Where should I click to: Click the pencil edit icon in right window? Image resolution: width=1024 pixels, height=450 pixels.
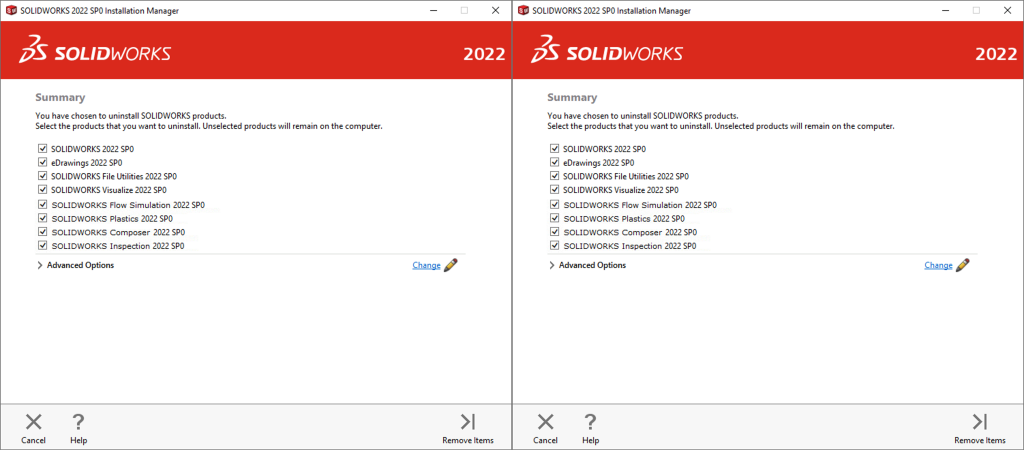(x=963, y=265)
